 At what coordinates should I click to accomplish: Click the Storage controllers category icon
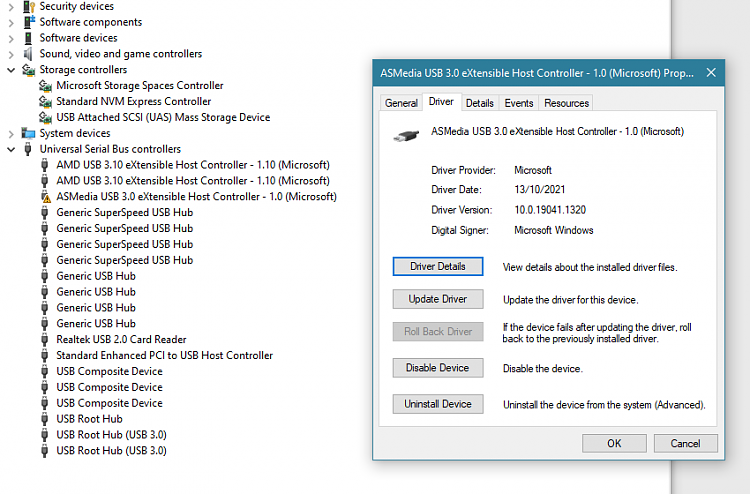[29, 70]
